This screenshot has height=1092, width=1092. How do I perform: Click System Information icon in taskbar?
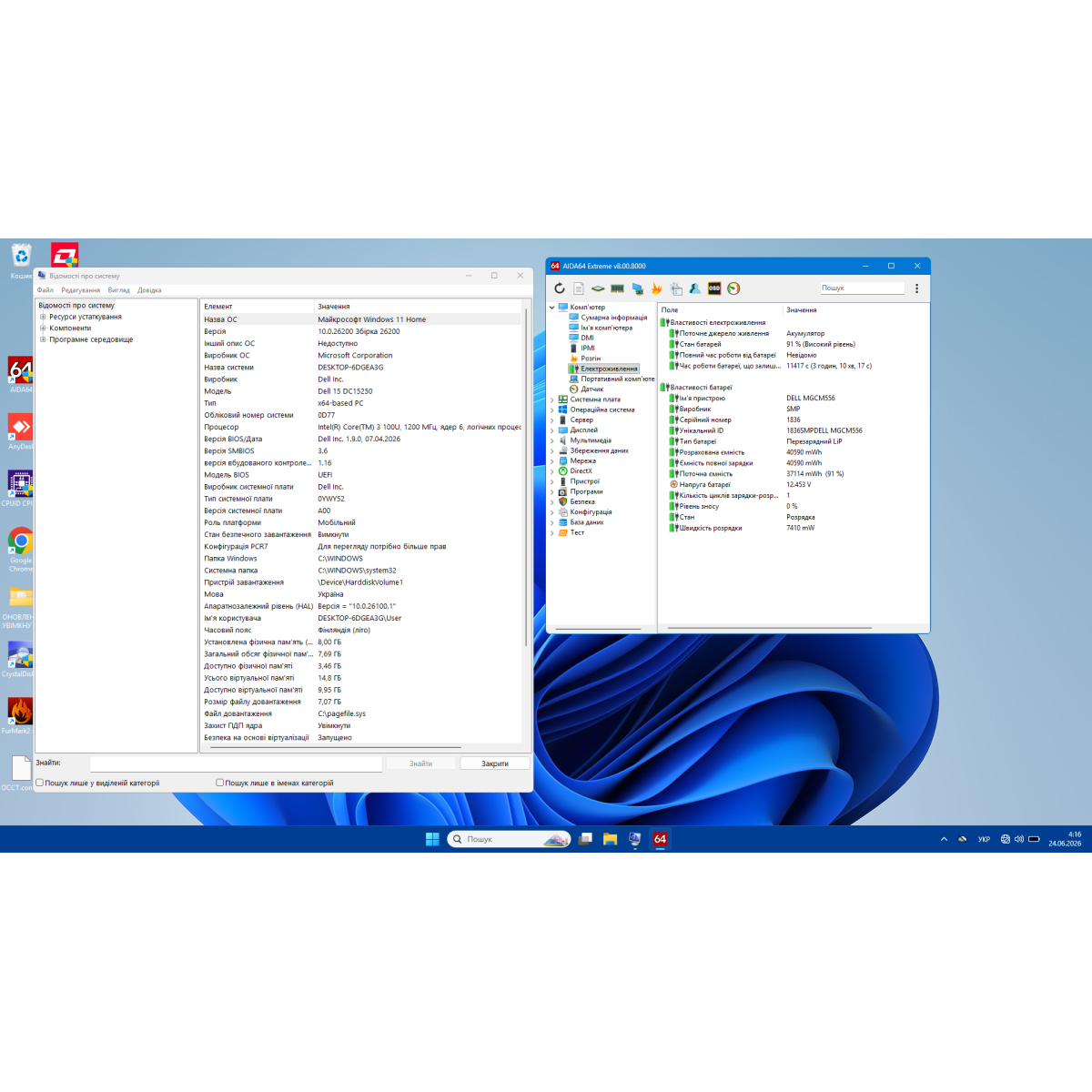pyautogui.click(x=634, y=839)
